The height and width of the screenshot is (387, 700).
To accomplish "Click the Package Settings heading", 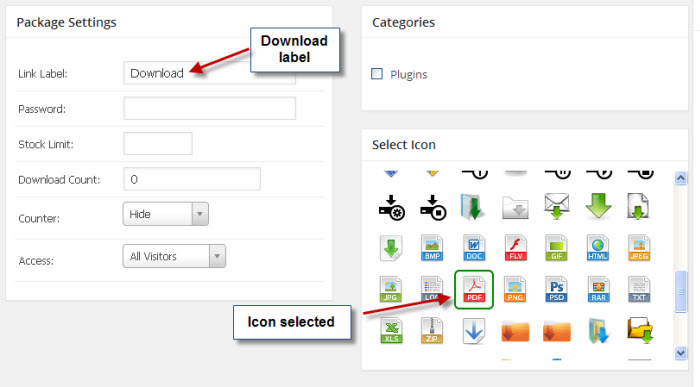I will tap(67, 22).
